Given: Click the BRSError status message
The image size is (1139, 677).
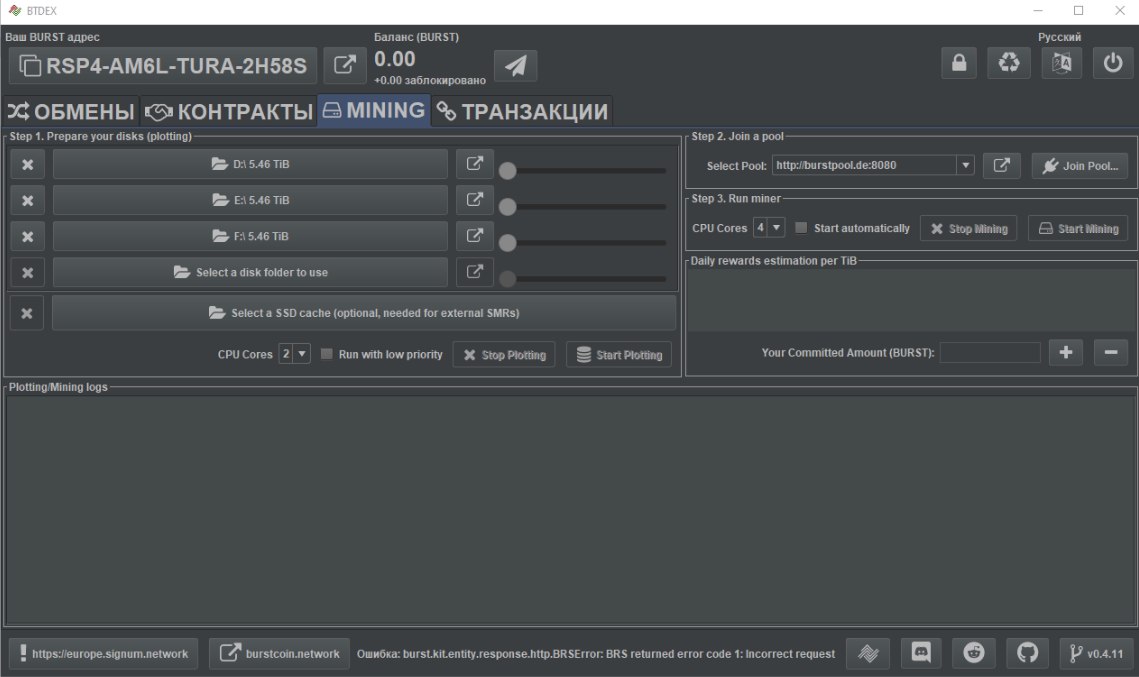Looking at the screenshot, I should click(596, 654).
